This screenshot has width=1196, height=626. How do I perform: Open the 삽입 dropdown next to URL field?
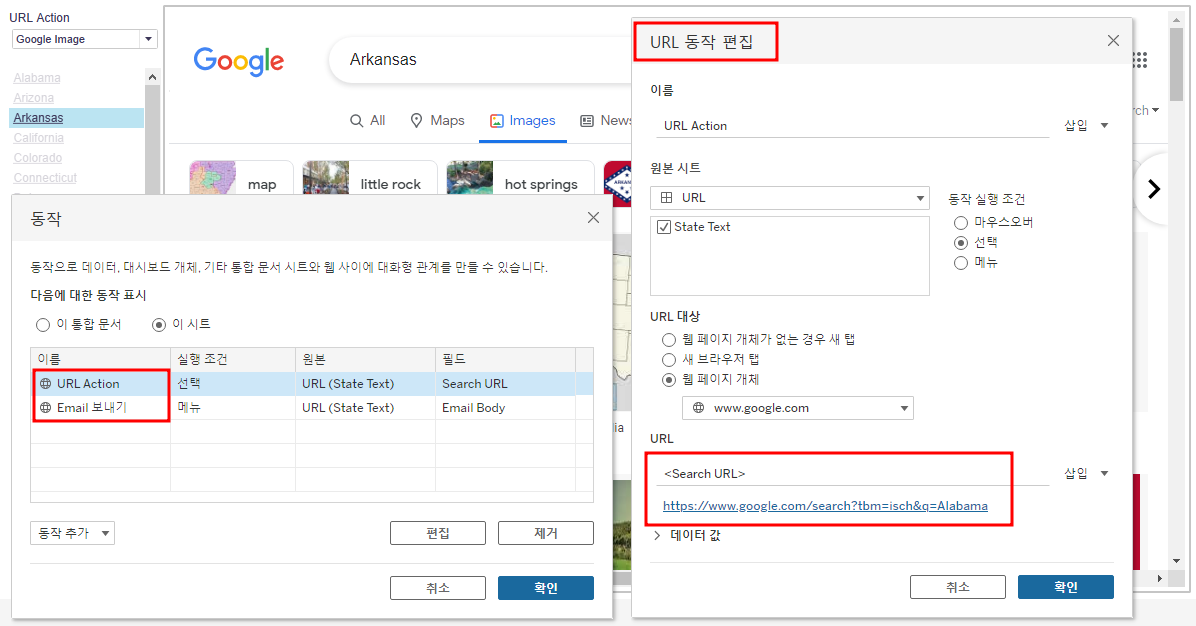coord(1086,474)
